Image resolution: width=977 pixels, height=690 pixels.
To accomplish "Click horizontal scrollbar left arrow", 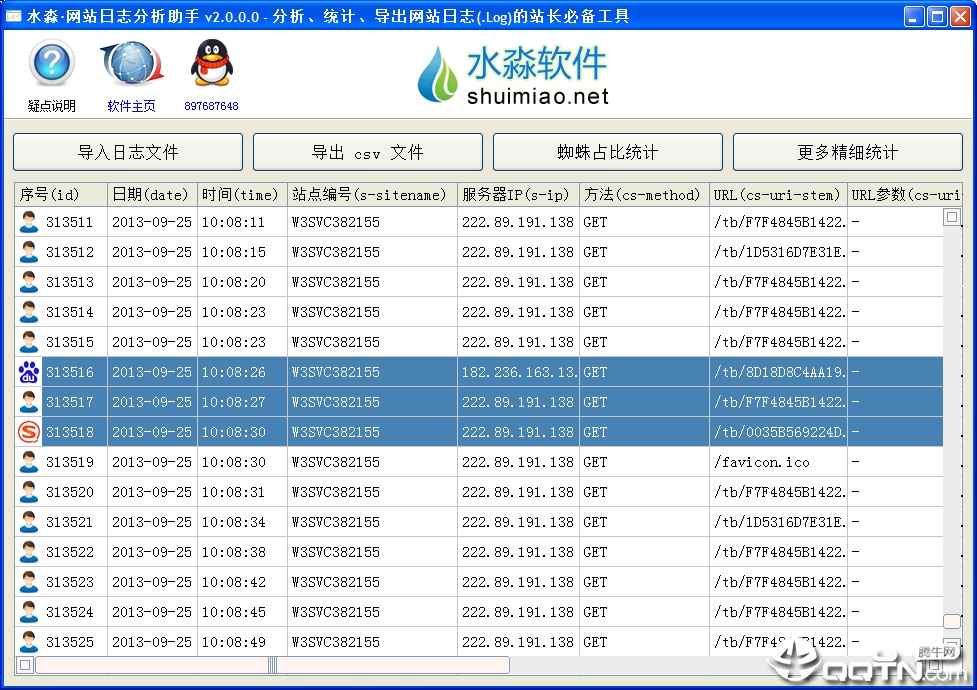I will tap(25, 665).
